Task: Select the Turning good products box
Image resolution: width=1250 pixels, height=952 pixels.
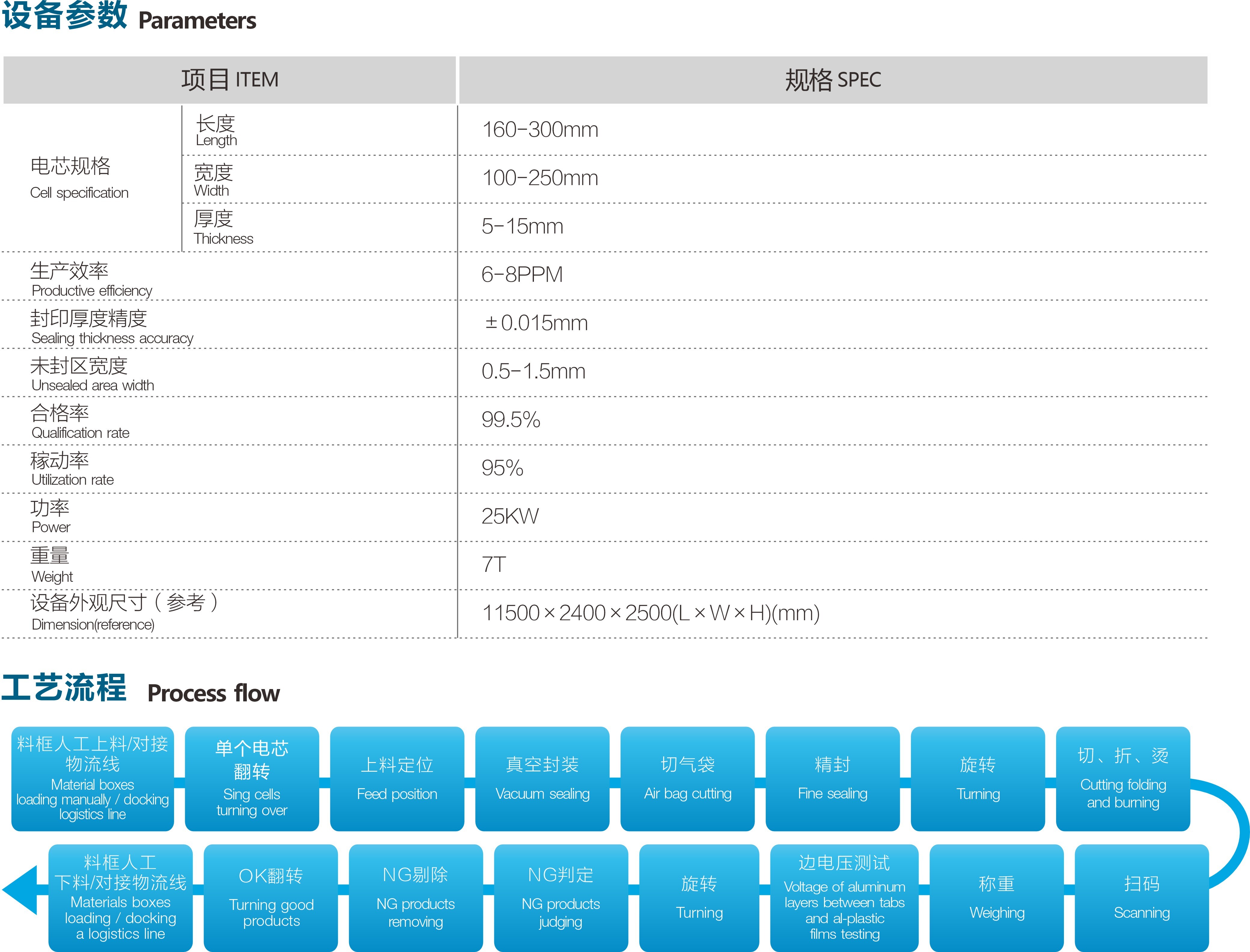Action: click(x=271, y=898)
